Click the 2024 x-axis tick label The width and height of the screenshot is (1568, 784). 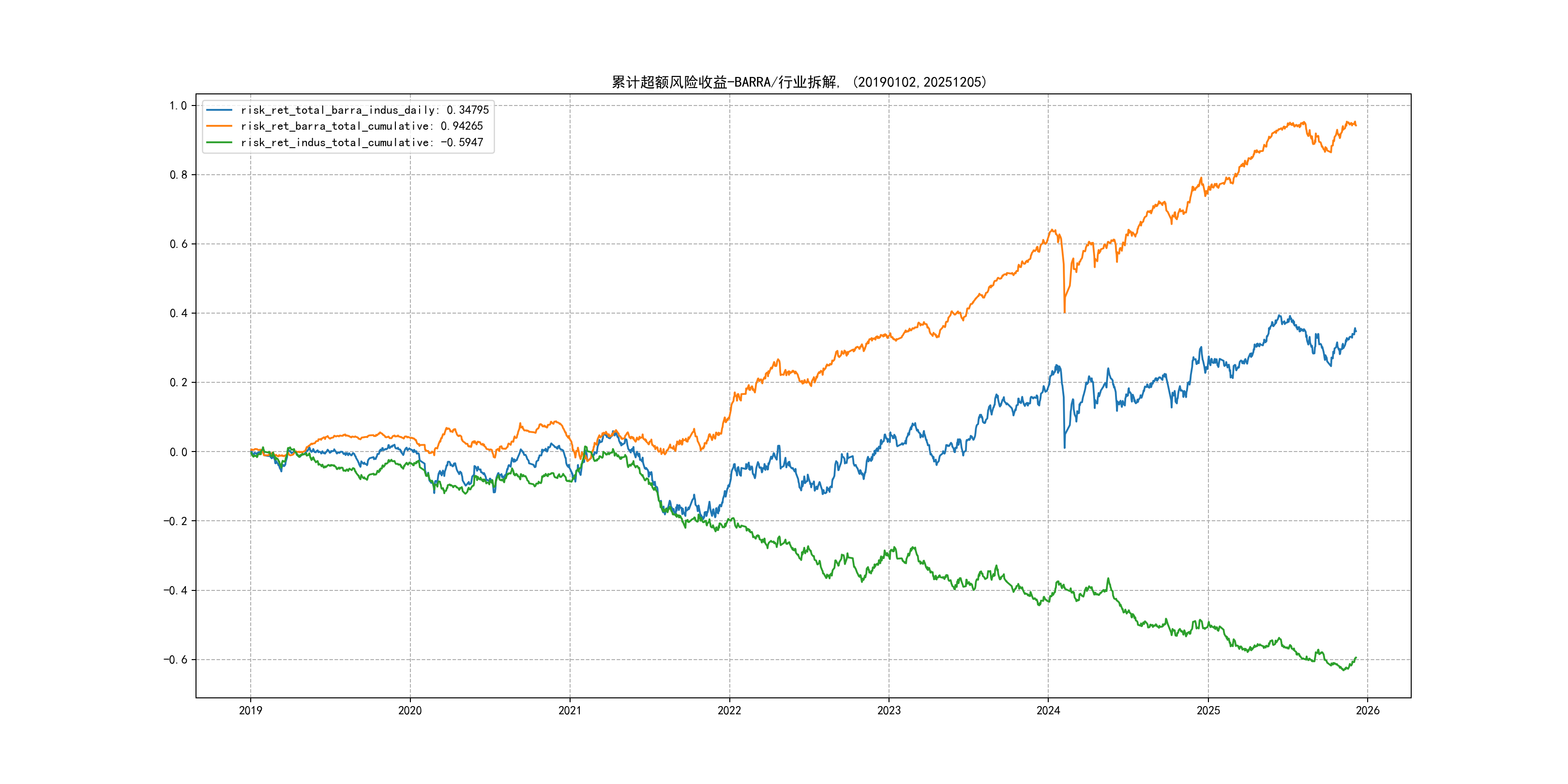1048,710
